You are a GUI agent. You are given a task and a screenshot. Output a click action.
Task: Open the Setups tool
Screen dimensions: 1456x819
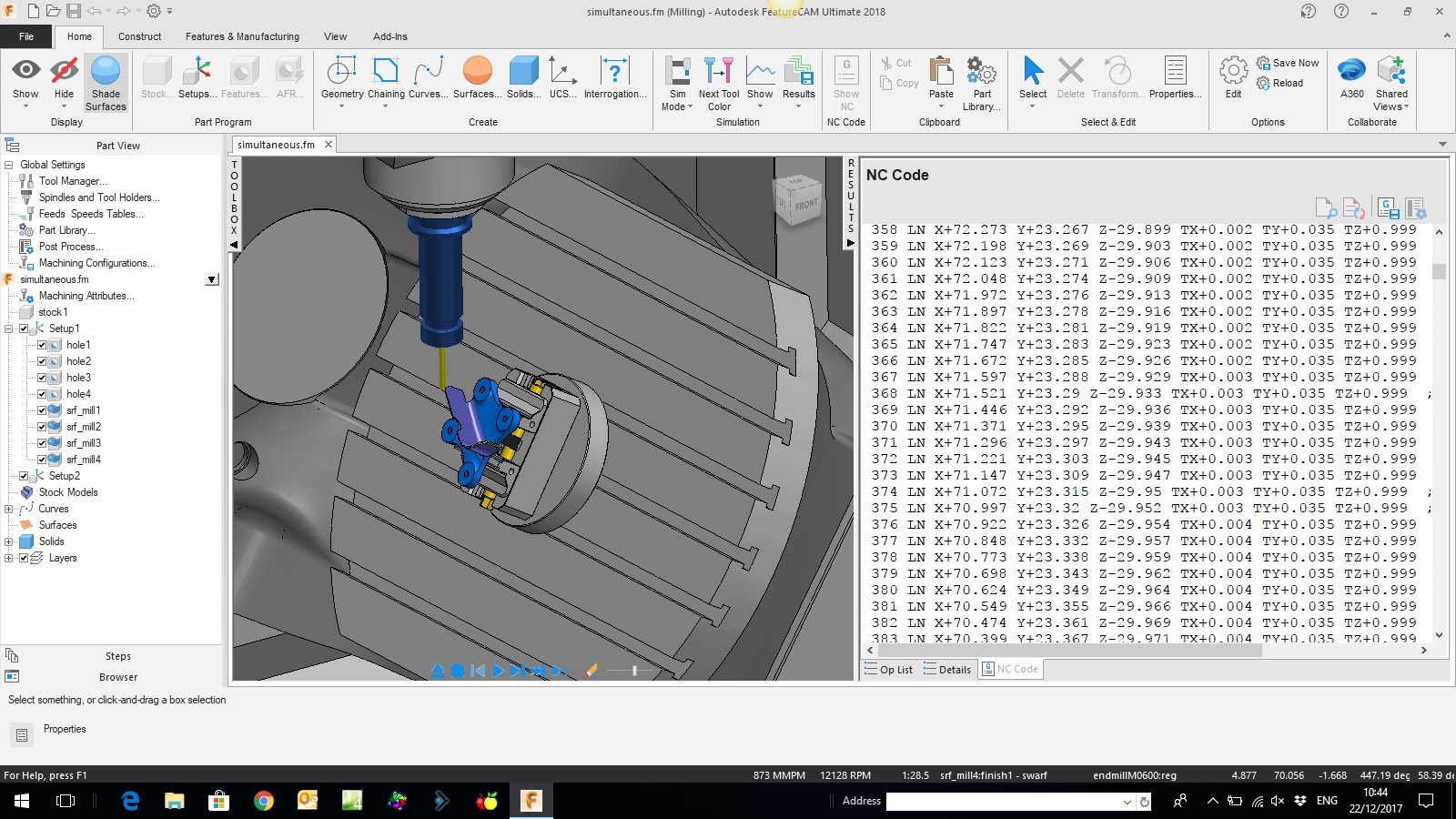pos(197,78)
